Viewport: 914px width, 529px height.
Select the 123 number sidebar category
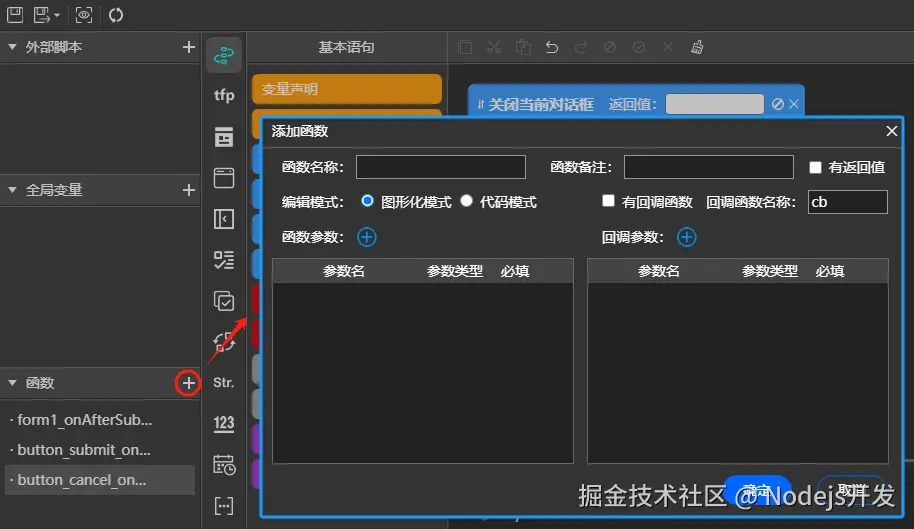(224, 424)
